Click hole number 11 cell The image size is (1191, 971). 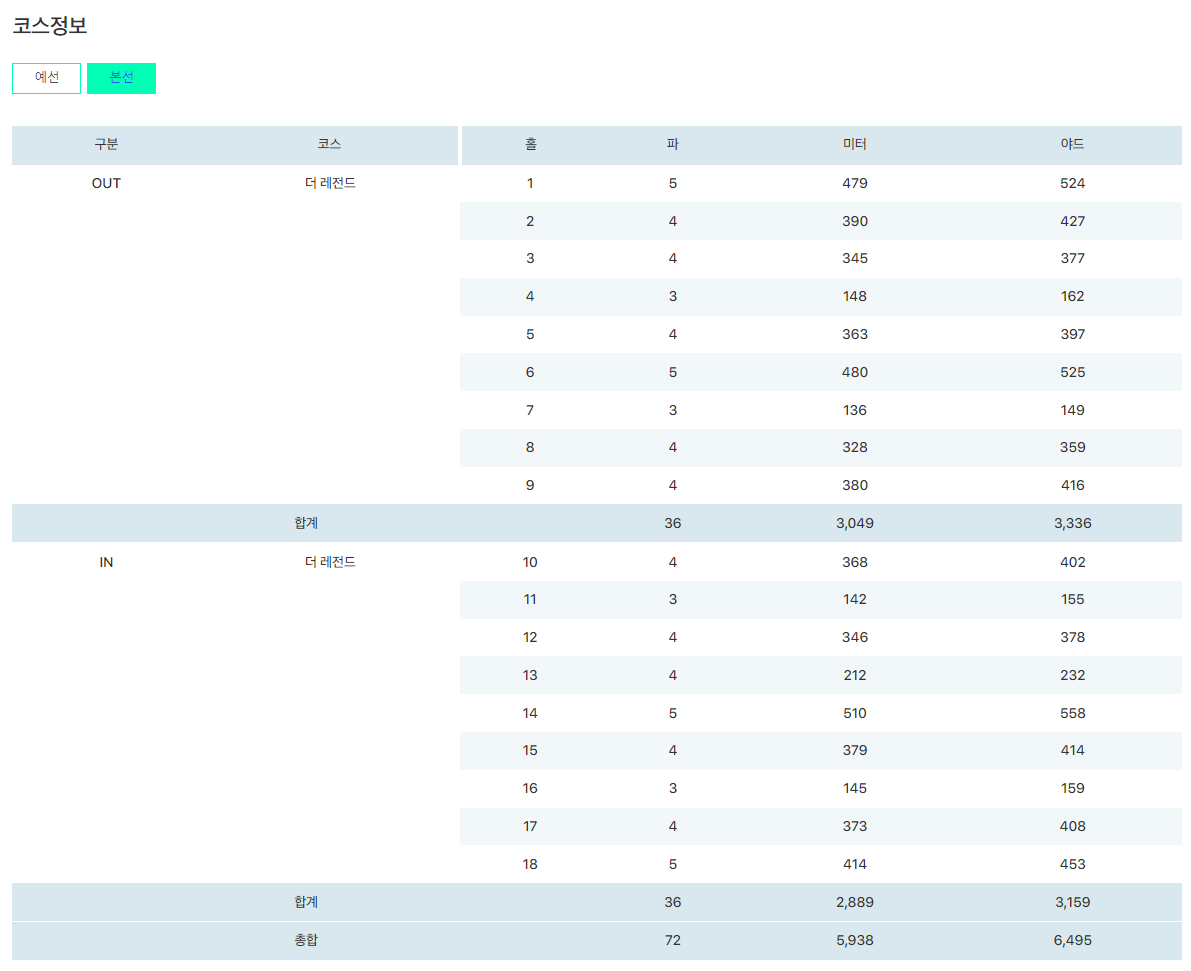click(530, 599)
